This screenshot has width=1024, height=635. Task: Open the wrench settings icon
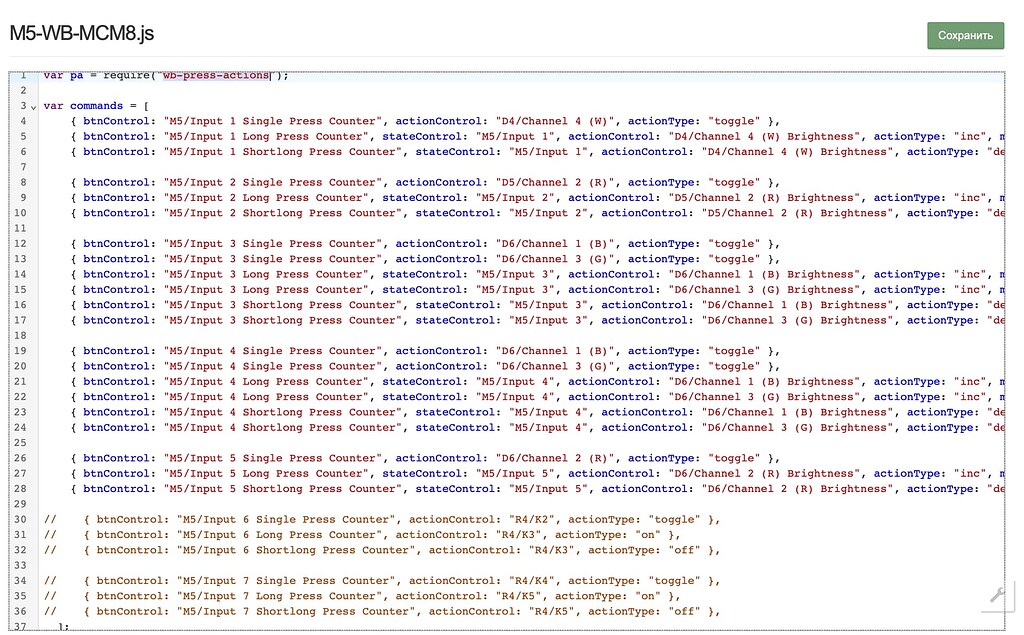(996, 597)
